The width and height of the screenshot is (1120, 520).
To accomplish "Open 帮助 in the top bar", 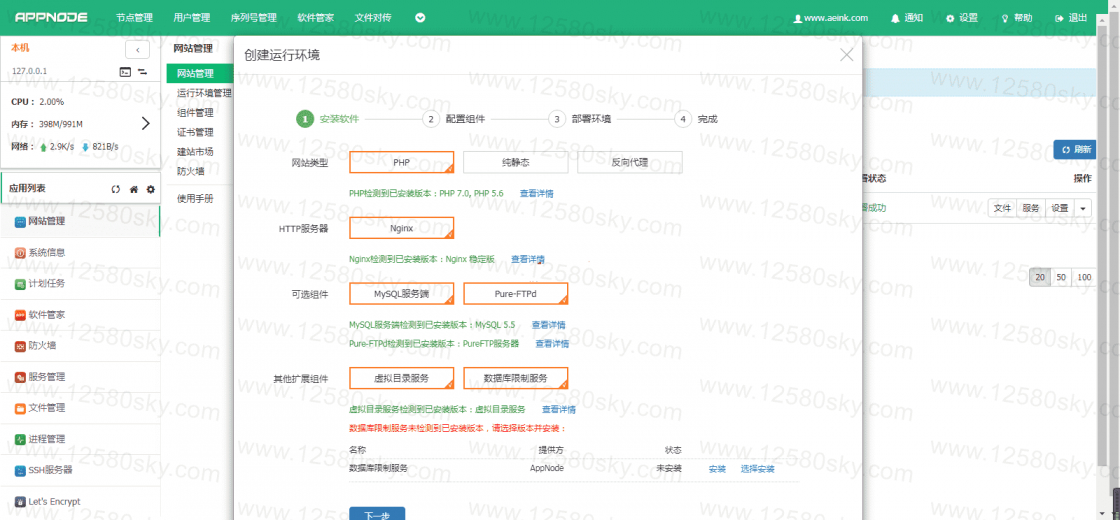I will pos(1016,18).
